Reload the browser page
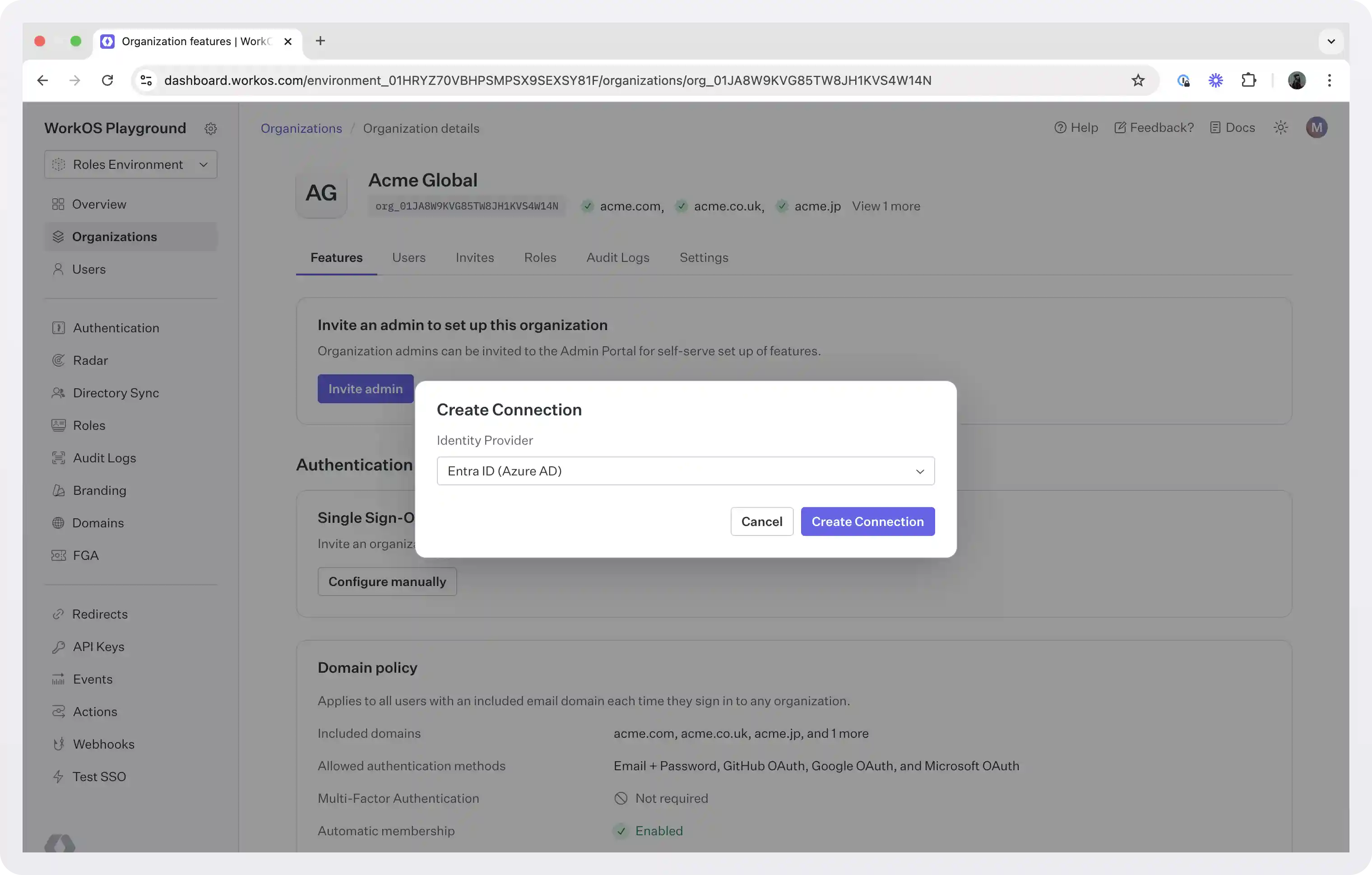 107,80
